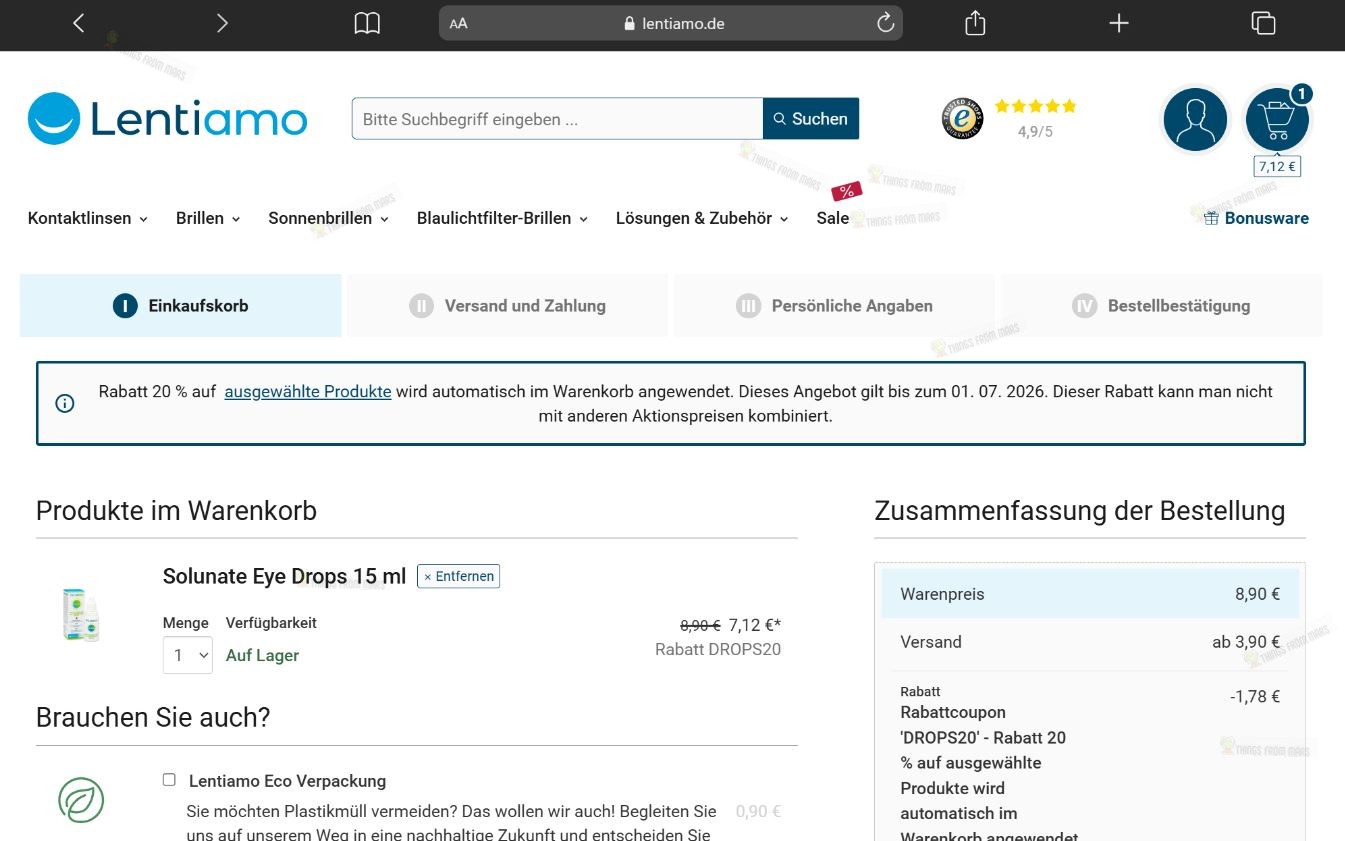
Task: Click the Produkte im Warenkorb heading
Action: pyautogui.click(x=176, y=511)
